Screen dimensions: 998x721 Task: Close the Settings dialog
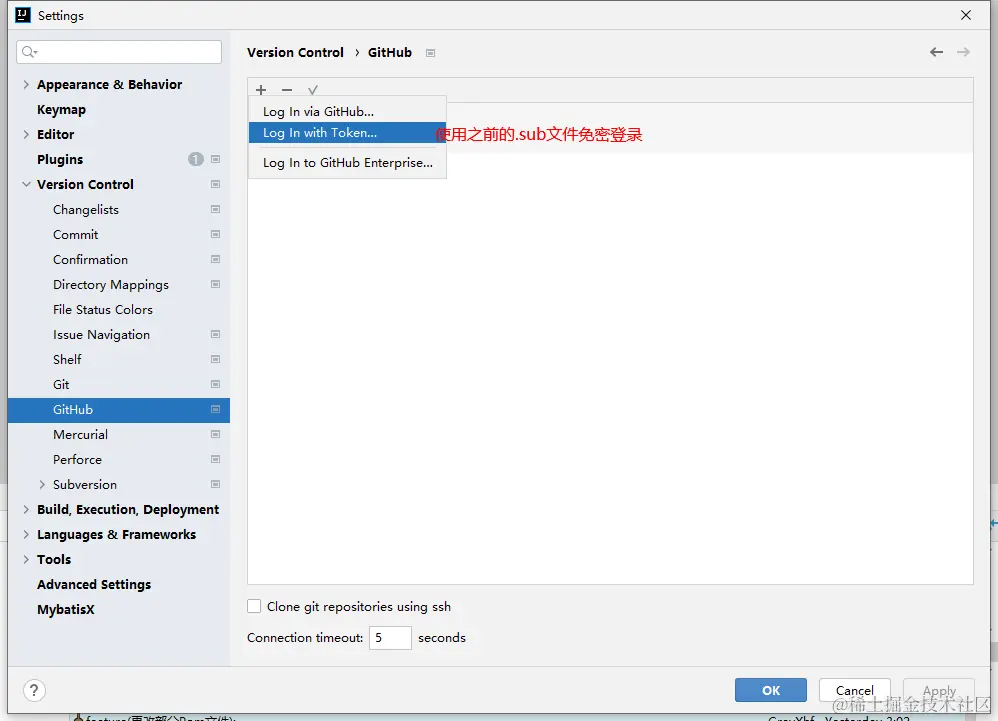coord(966,15)
